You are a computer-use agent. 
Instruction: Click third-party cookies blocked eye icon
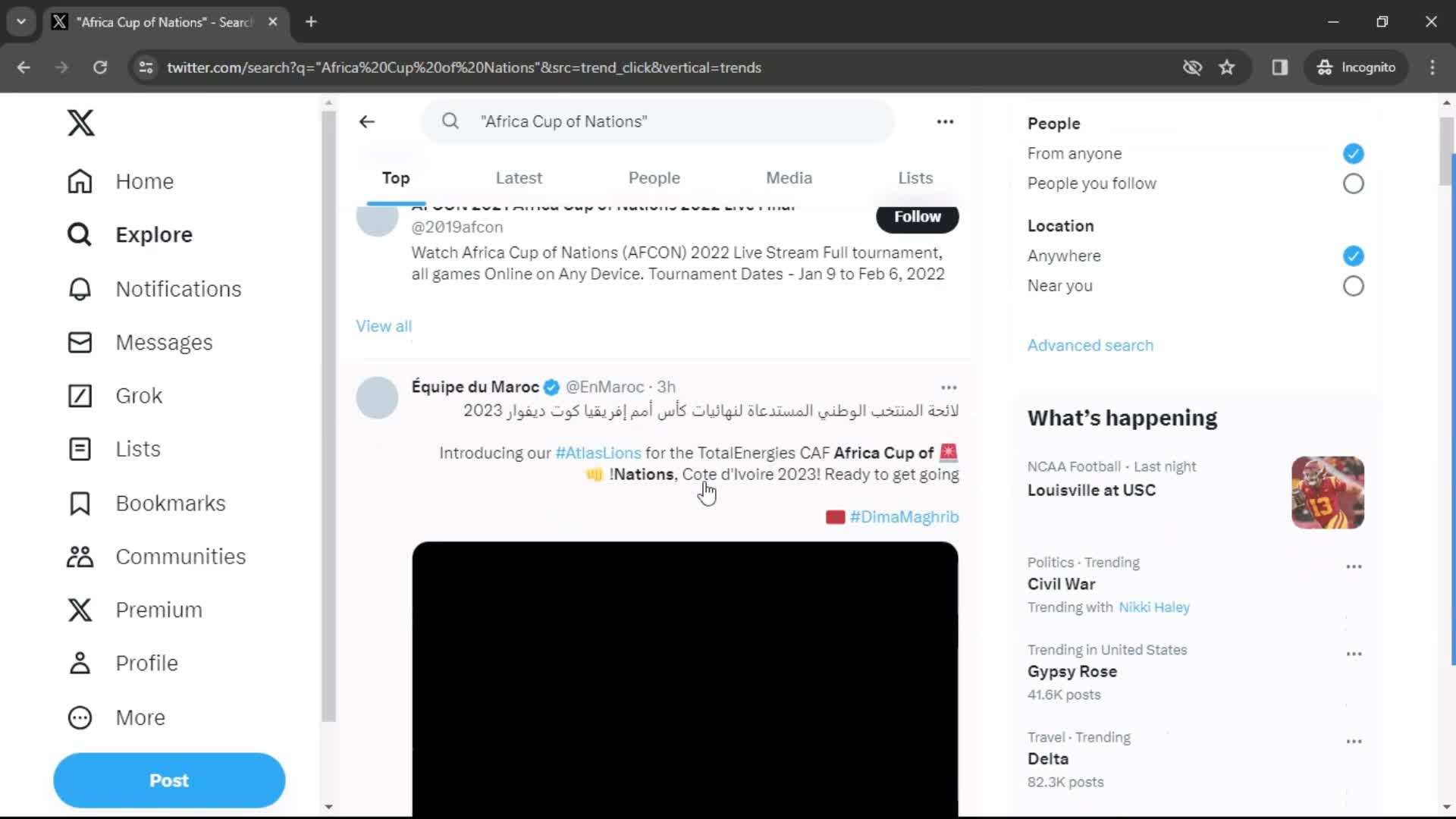(x=1192, y=67)
